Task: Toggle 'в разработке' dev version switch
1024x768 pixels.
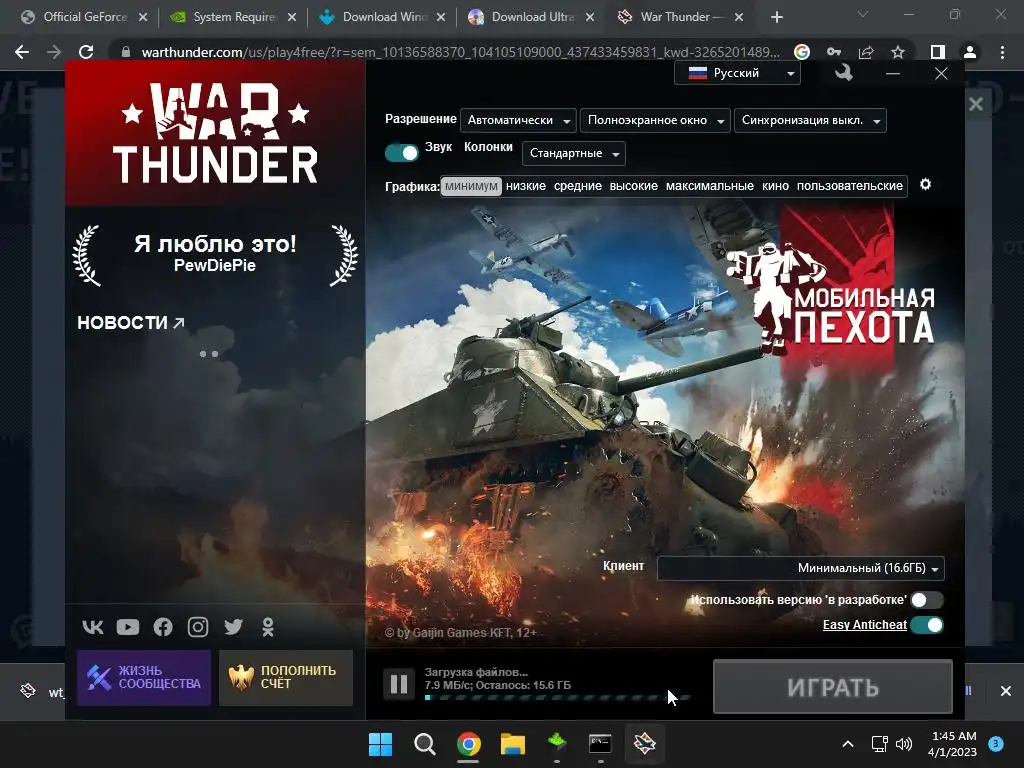Action: tap(927, 600)
